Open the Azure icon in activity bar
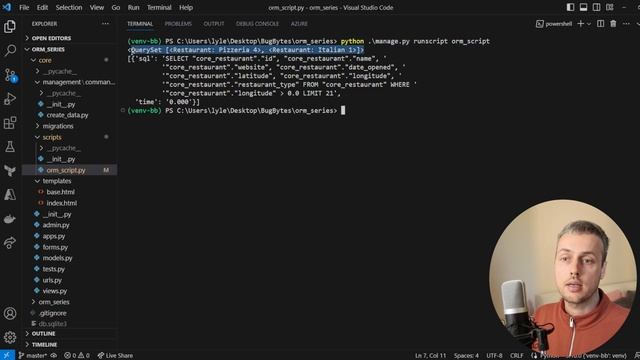The image size is (640, 360). pos(10,195)
